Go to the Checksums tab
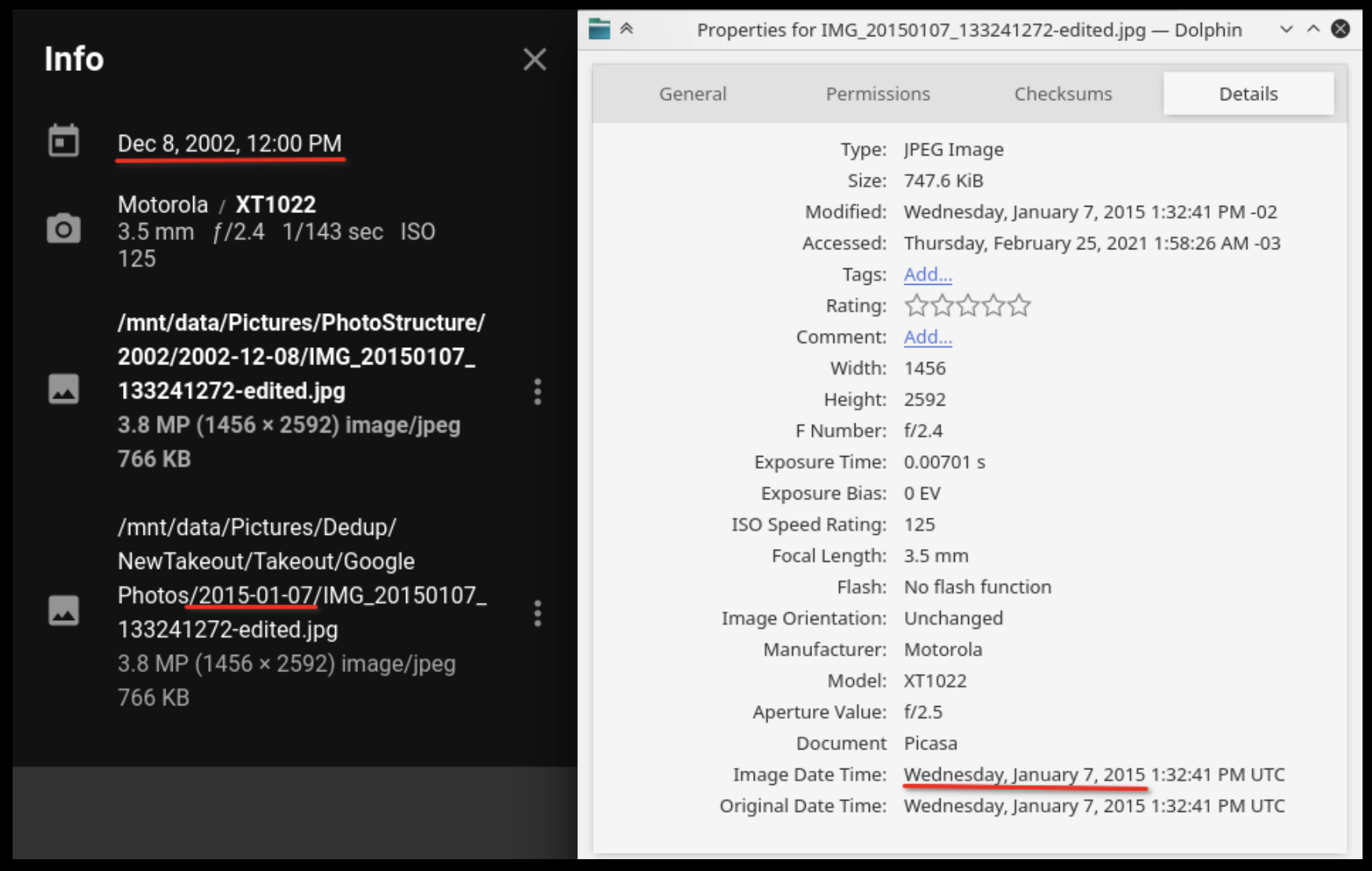Viewport: 1372px width, 871px height. (x=1063, y=94)
